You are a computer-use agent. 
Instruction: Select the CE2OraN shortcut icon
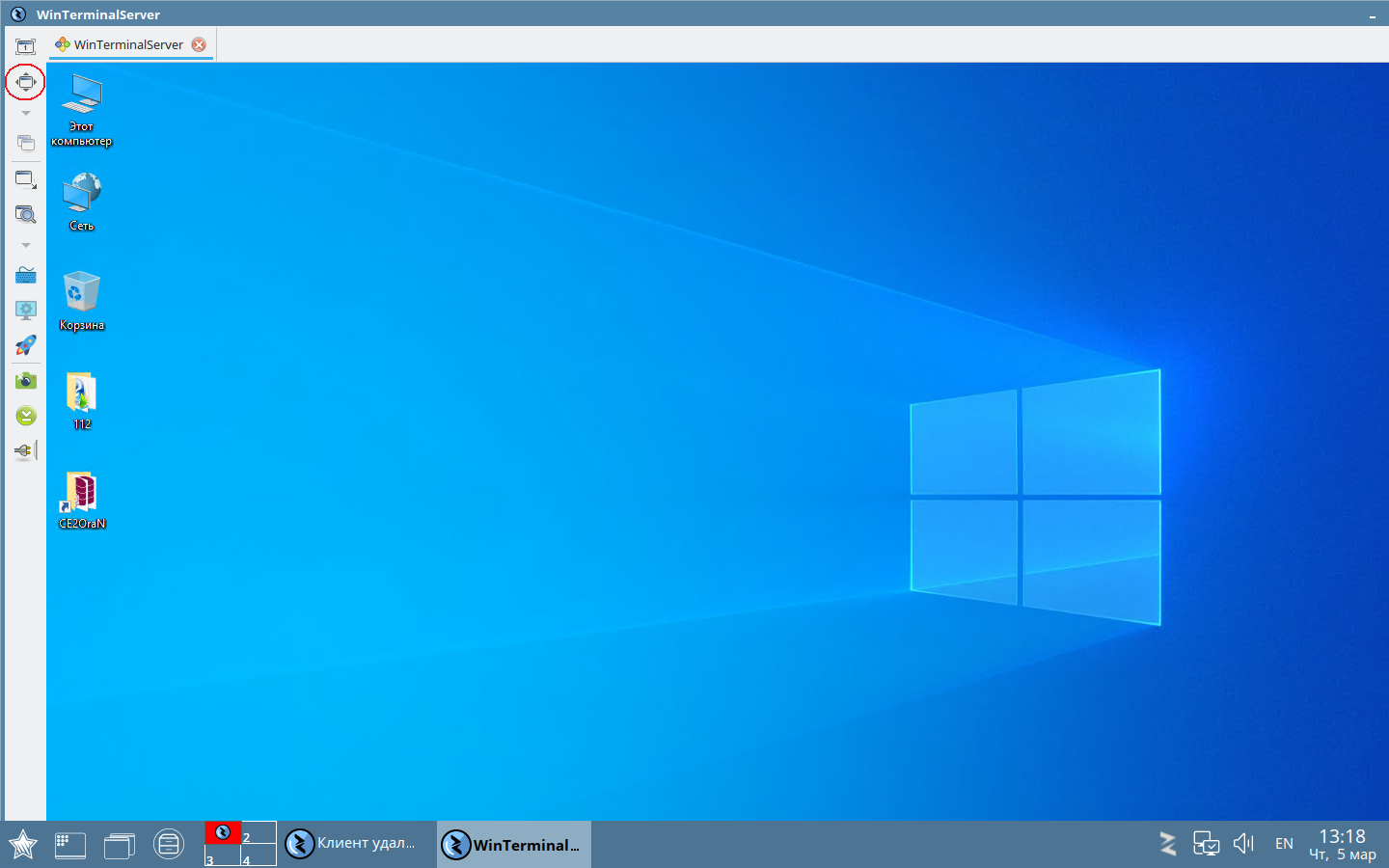coord(82,500)
